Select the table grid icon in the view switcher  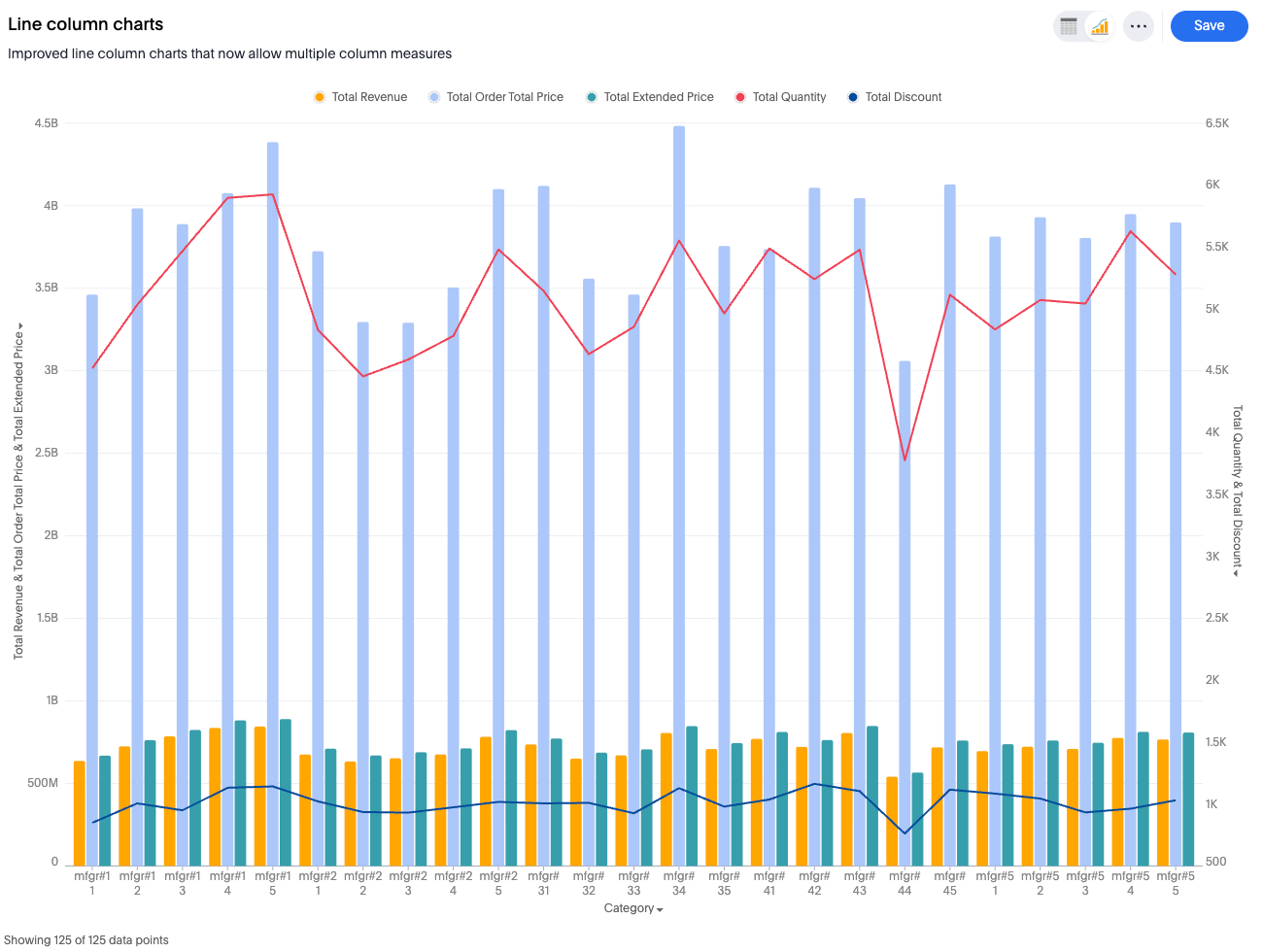point(1067,26)
